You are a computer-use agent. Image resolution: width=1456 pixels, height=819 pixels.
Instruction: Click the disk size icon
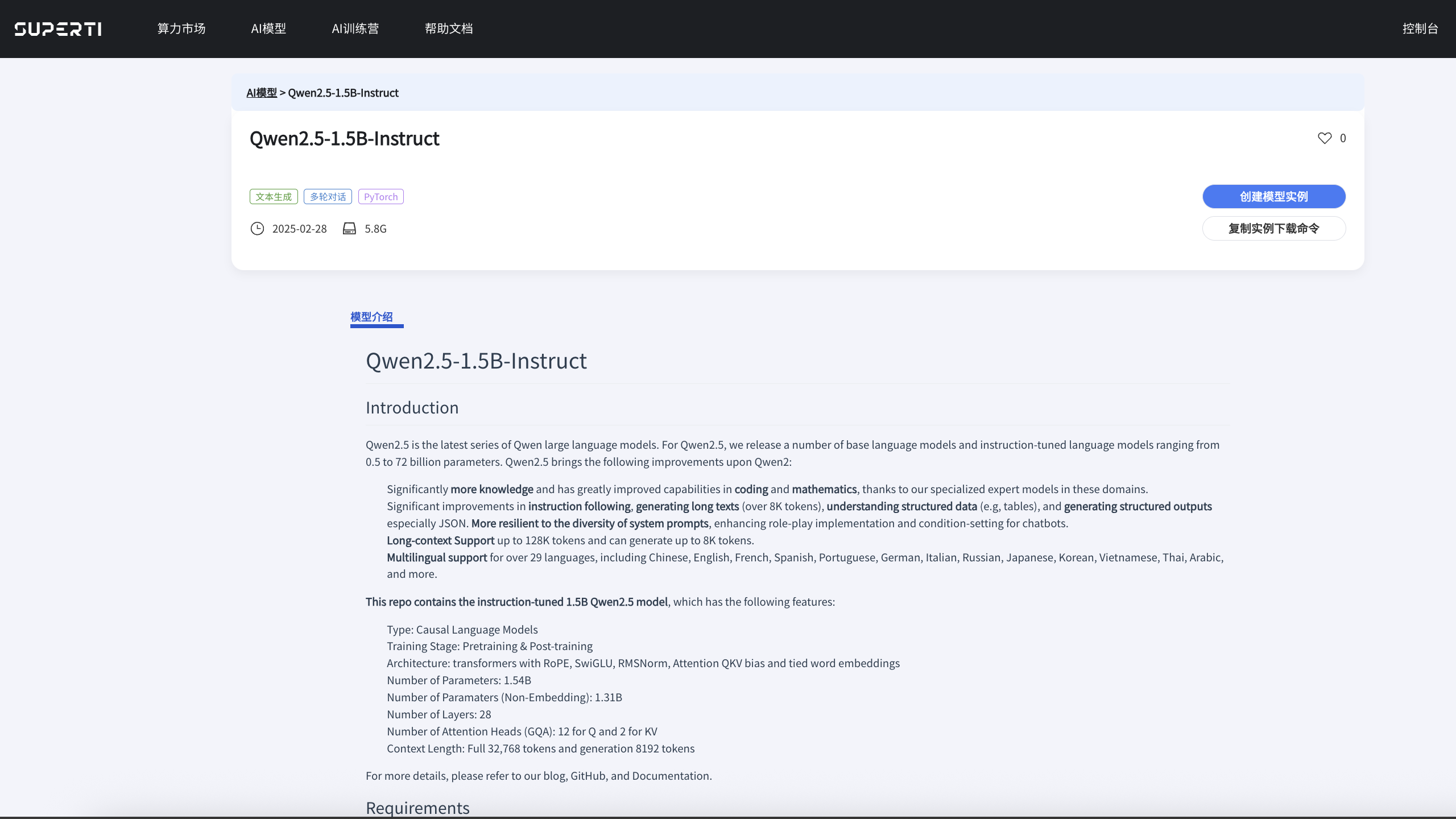(349, 229)
